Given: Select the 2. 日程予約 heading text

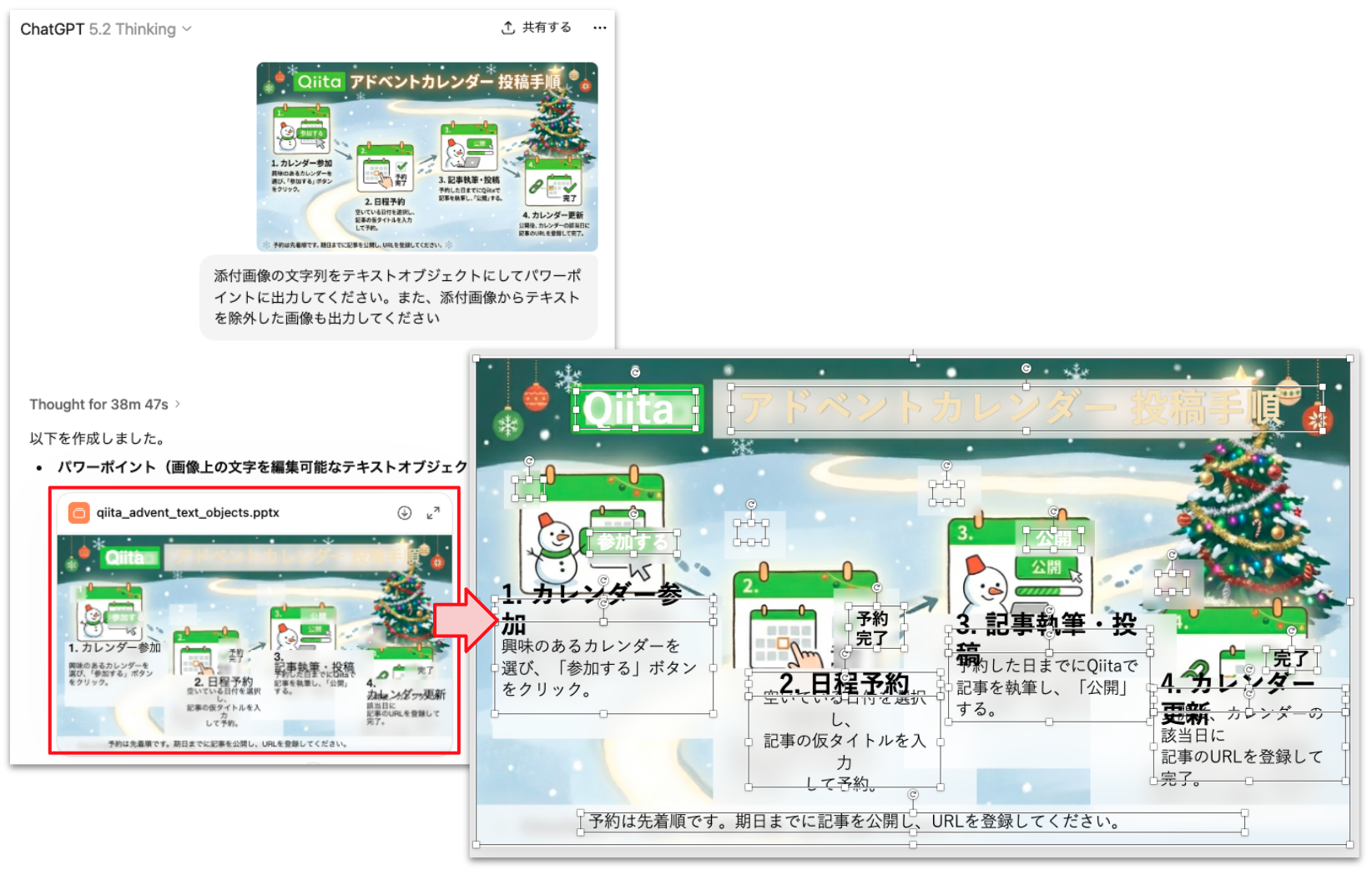Looking at the screenshot, I should [844, 685].
